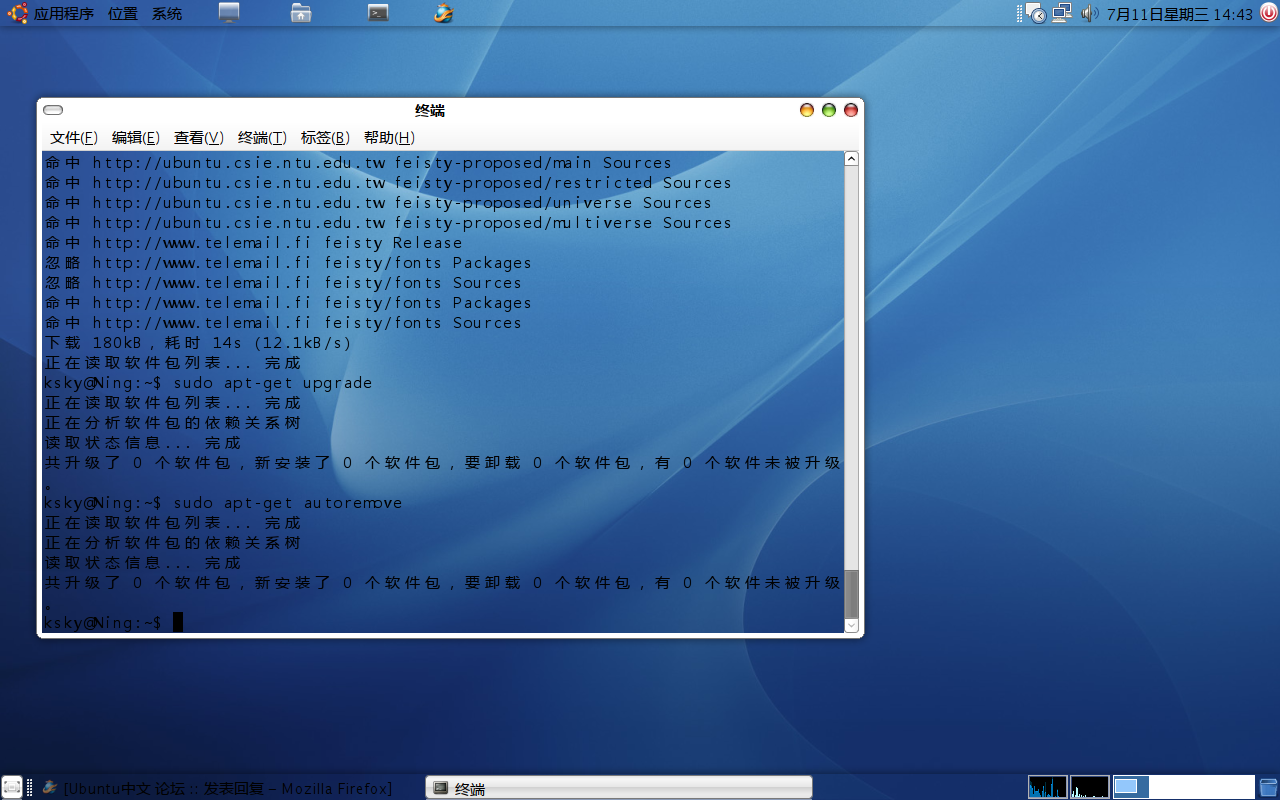Click the 终端 taskbar button

click(x=618, y=789)
